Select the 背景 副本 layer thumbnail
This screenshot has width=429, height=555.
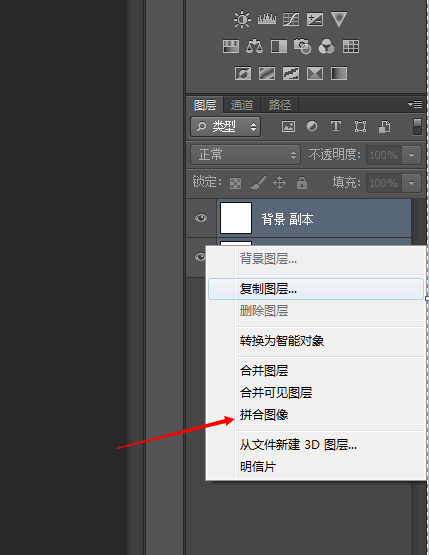pyautogui.click(x=236, y=218)
